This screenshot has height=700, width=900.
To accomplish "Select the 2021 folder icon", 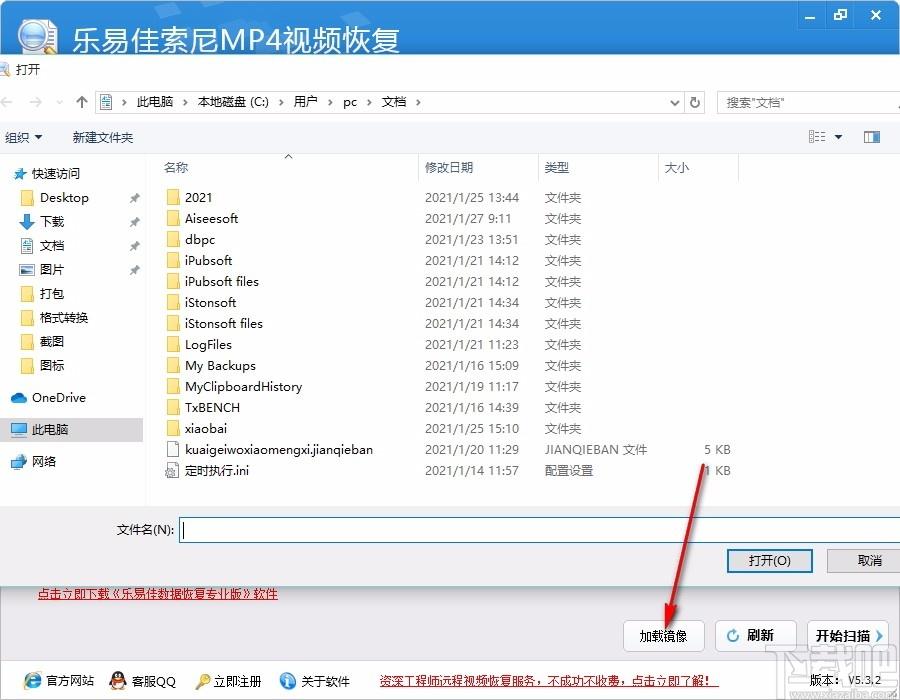I will coord(173,197).
